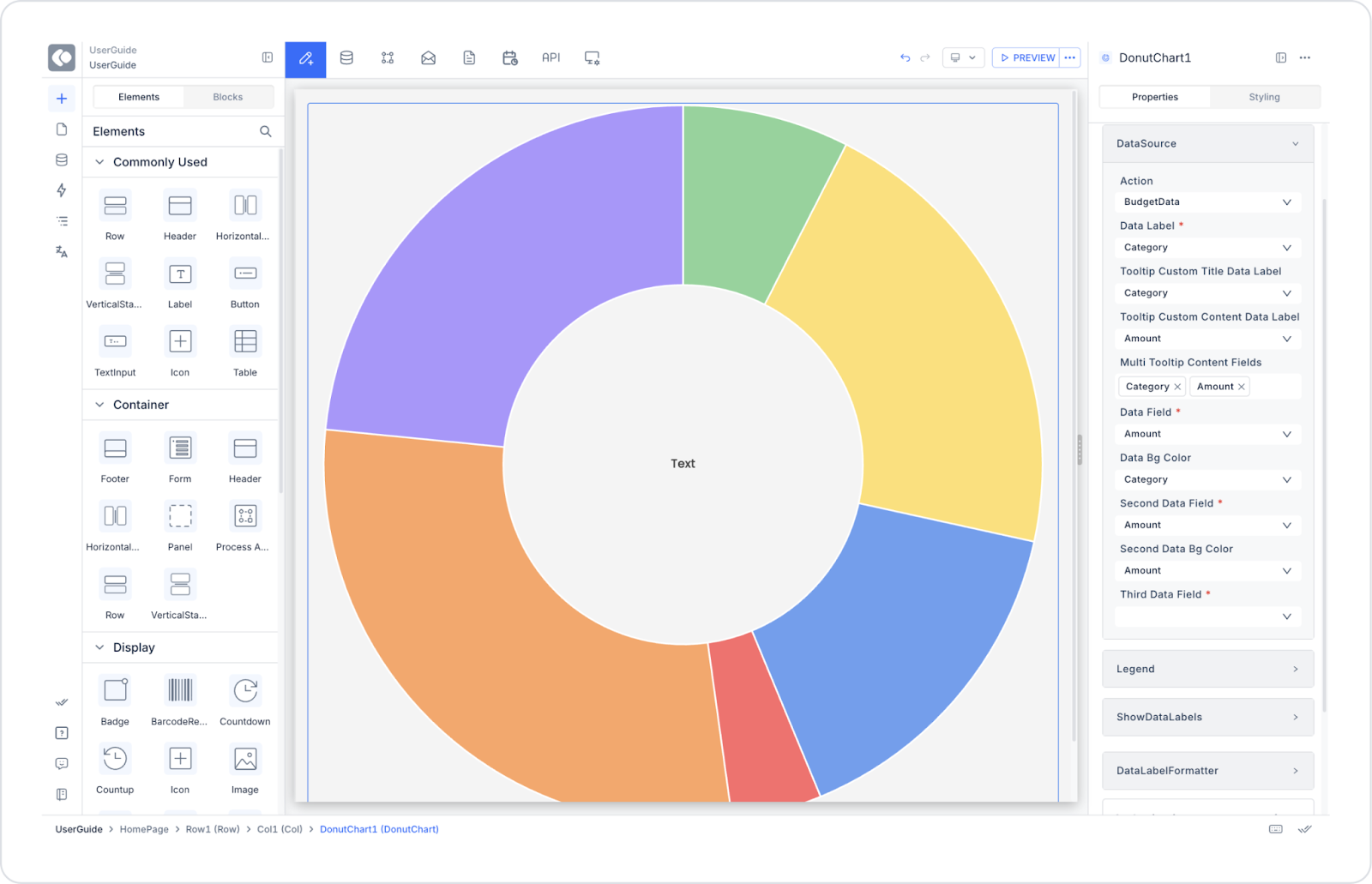Collapse the DataSource section
Image resolution: width=1372 pixels, height=884 pixels.
pyautogui.click(x=1207, y=143)
